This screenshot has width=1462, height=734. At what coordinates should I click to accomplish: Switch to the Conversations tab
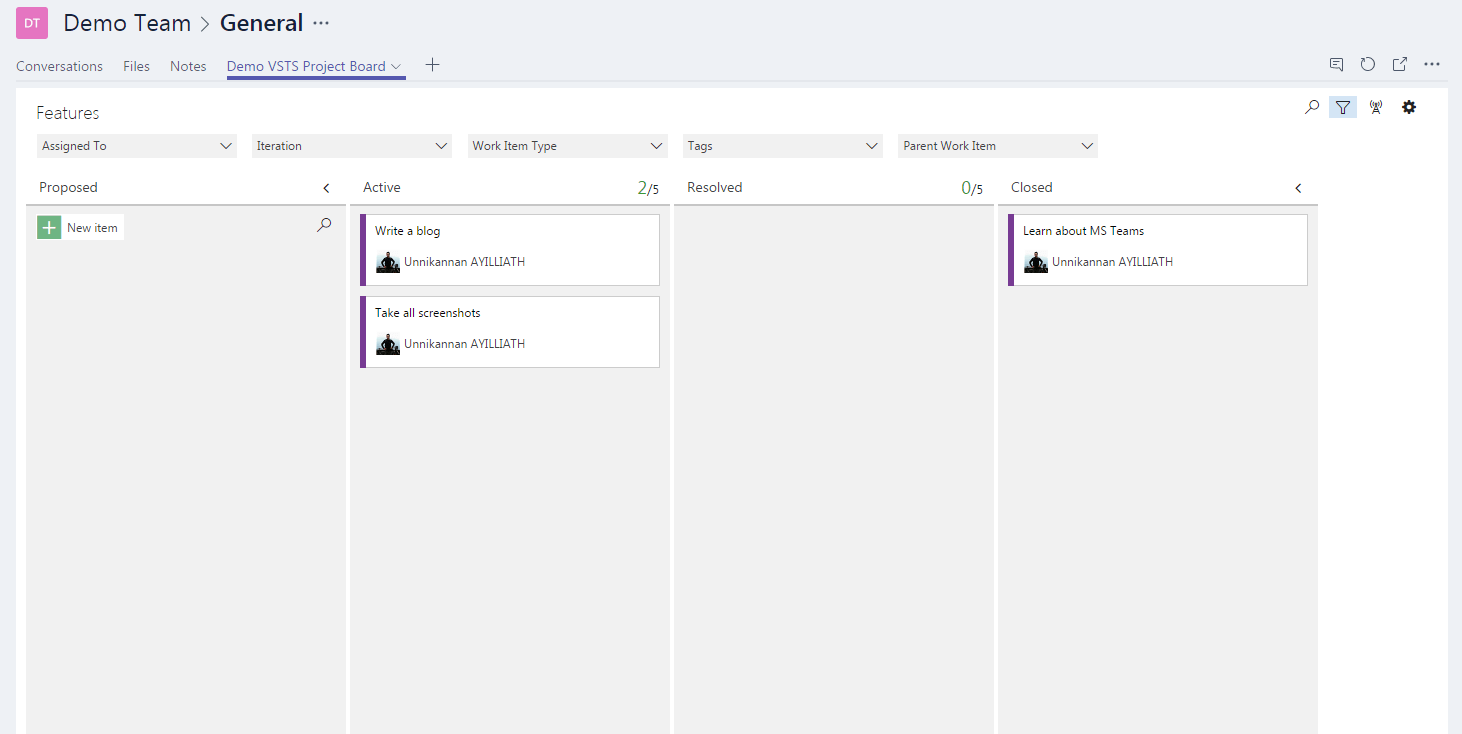click(59, 66)
